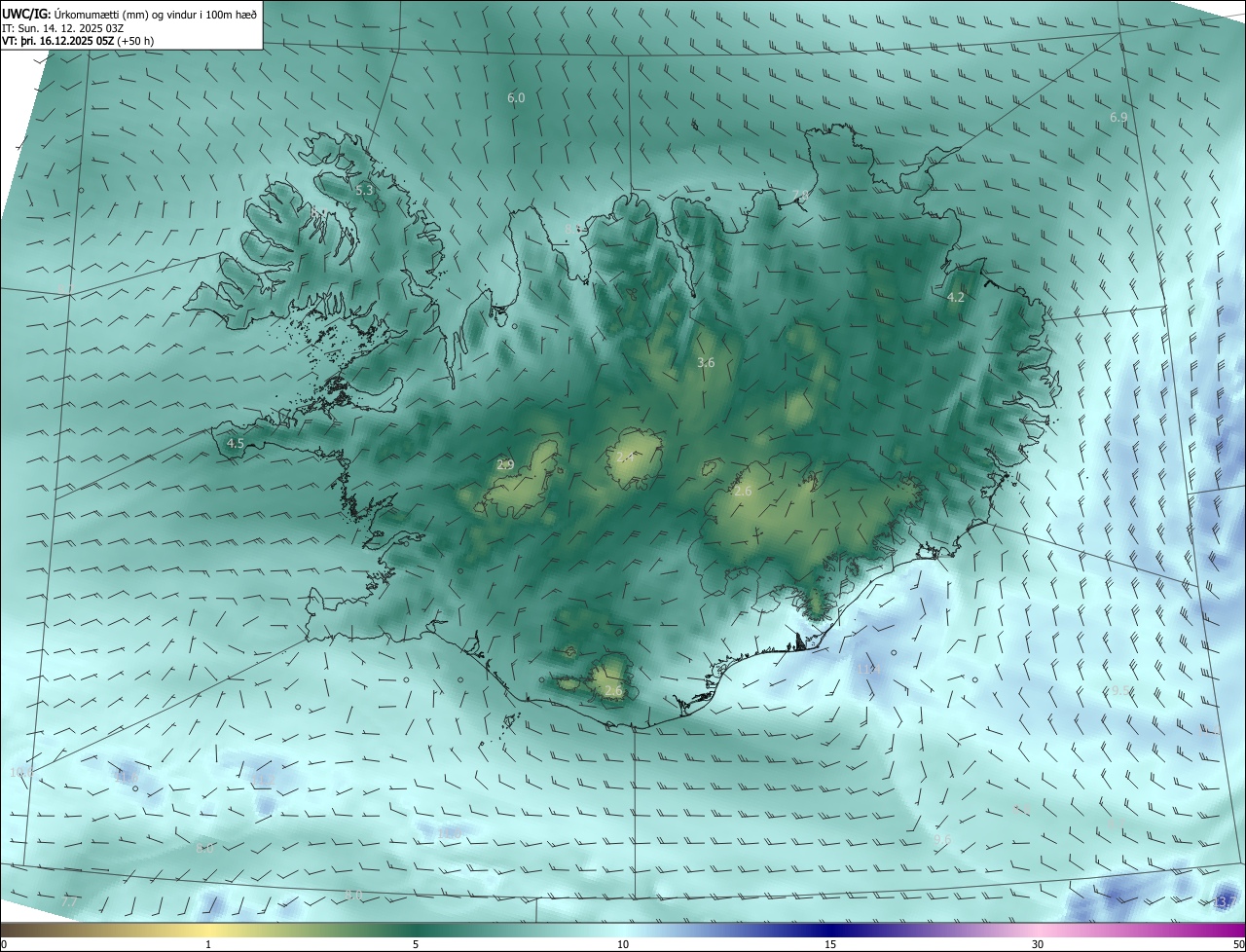Click the "6.0" value north of Iceland
This screenshot has width=1246, height=952.
(516, 97)
